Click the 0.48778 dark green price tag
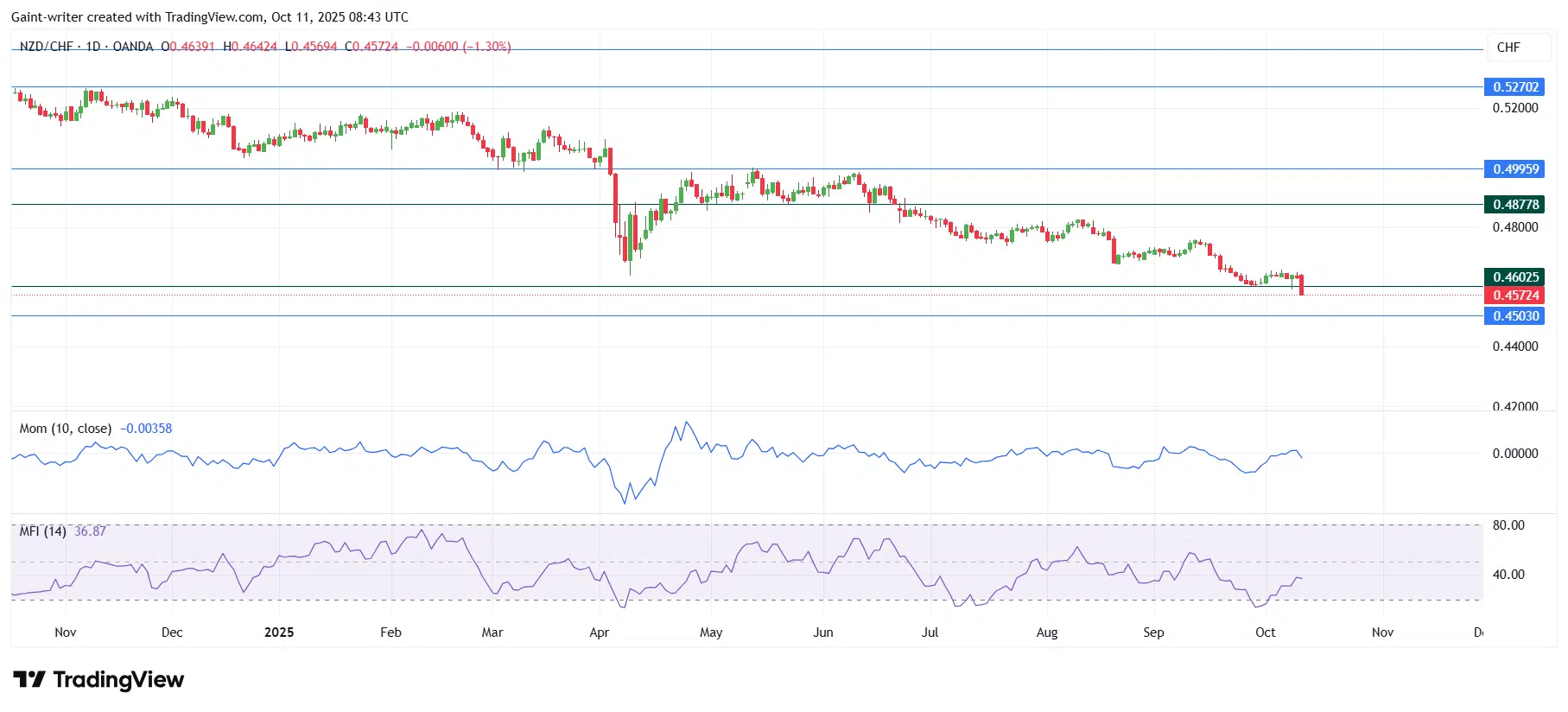The image size is (1568, 712). (1515, 205)
